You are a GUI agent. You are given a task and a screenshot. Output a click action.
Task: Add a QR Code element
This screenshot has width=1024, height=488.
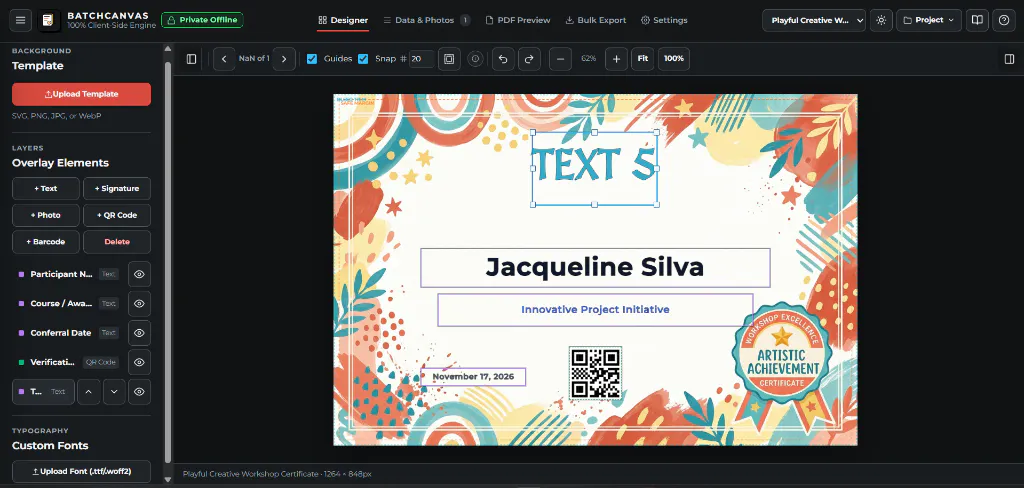(x=117, y=215)
